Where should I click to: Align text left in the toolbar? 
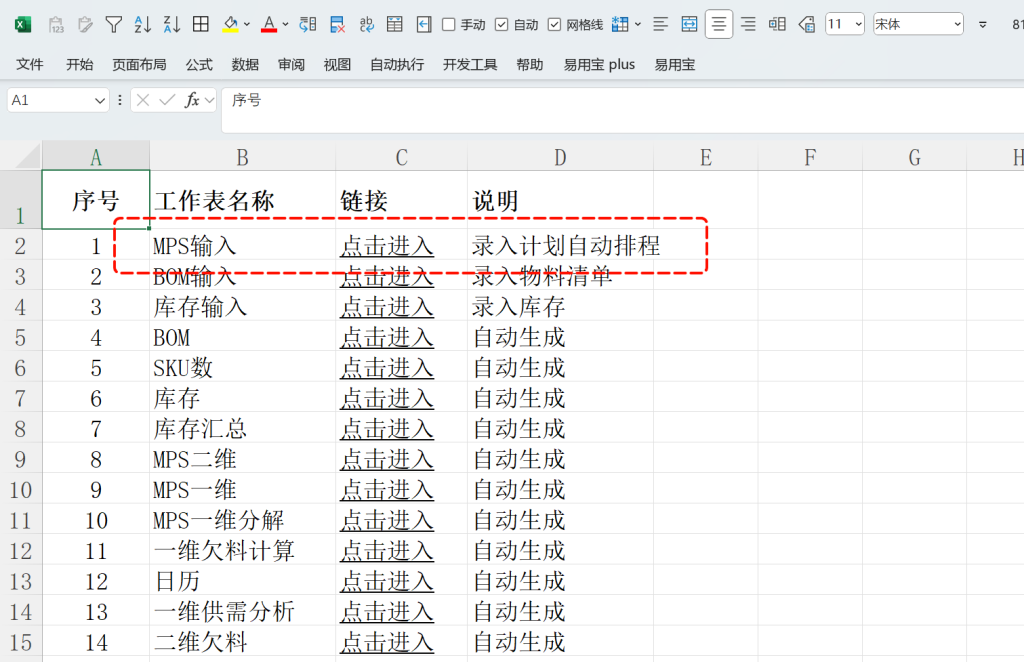click(660, 25)
